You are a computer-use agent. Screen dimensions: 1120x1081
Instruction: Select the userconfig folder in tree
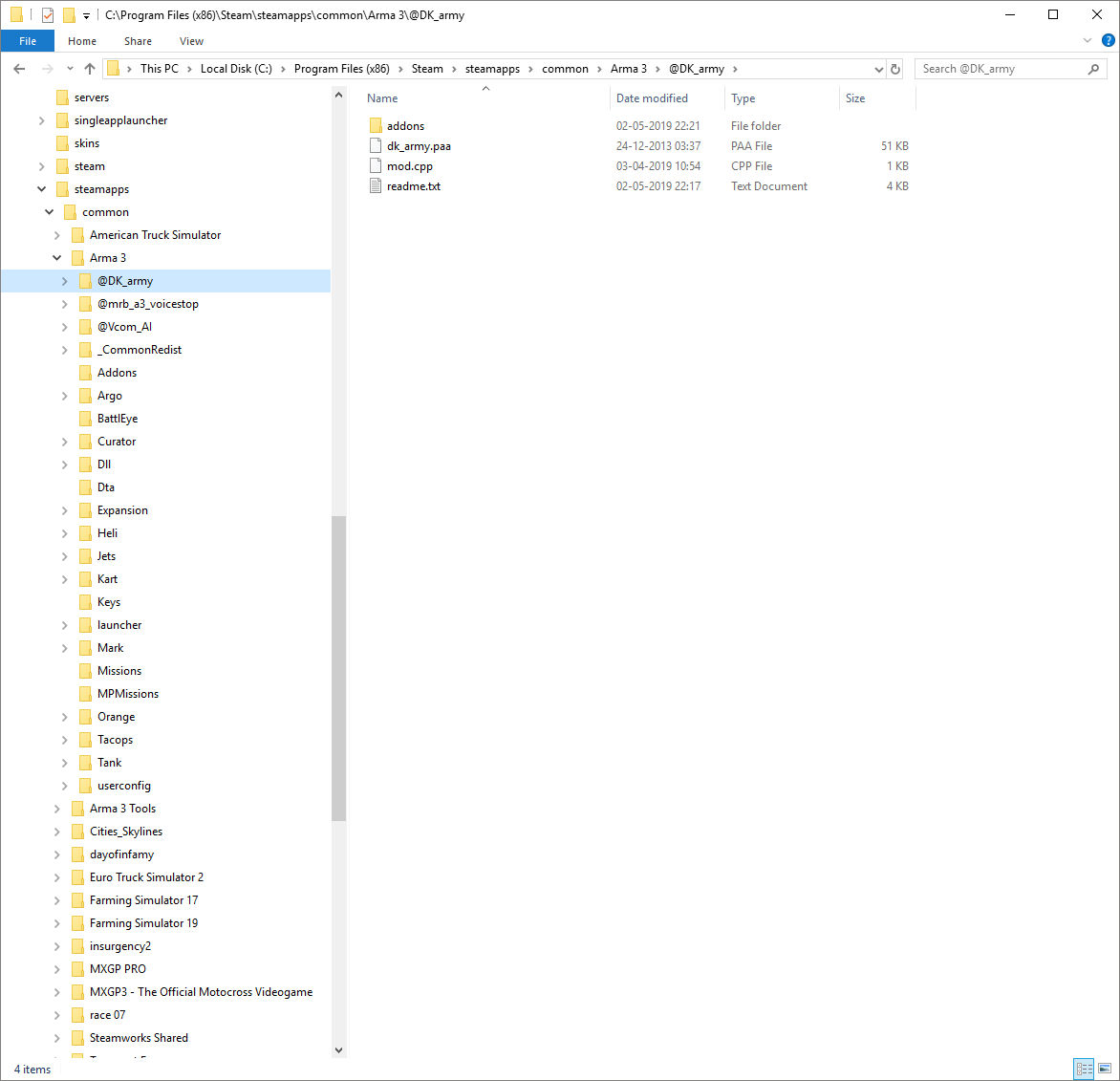123,786
